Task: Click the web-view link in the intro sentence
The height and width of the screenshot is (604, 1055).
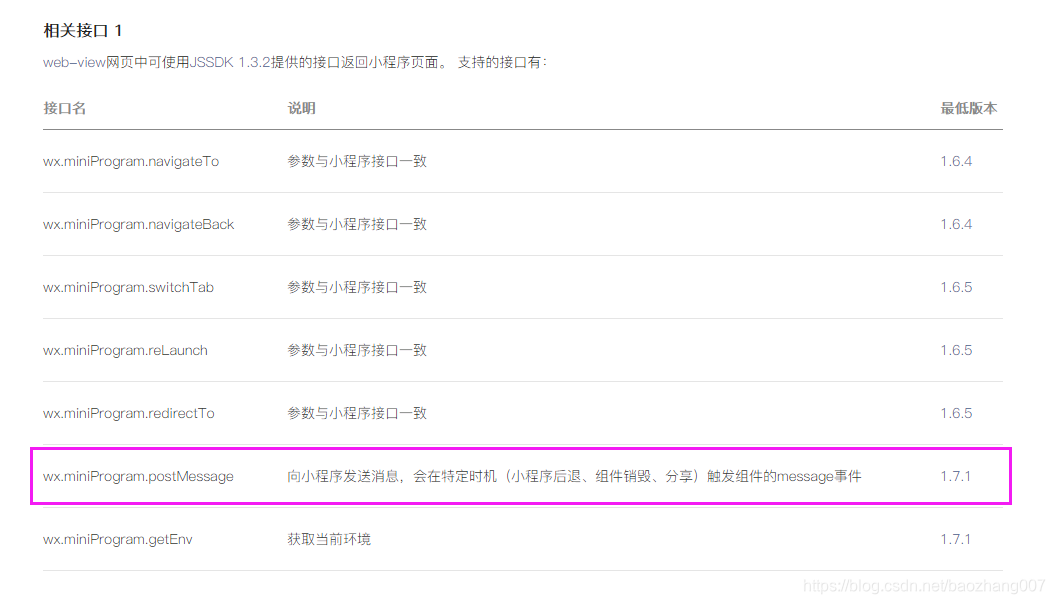Action: (74, 63)
